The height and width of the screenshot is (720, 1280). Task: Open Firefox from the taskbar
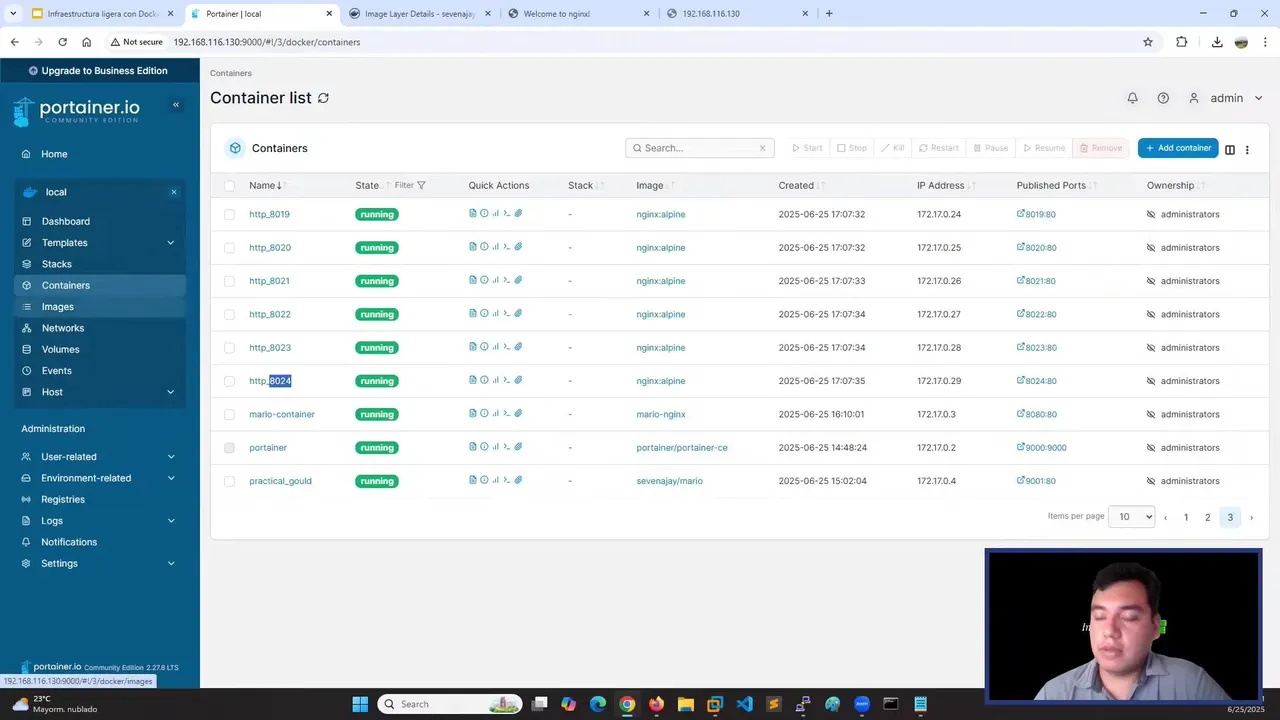pos(656,704)
